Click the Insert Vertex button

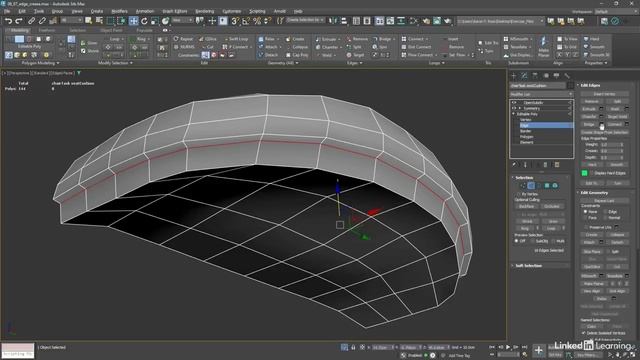pos(604,94)
